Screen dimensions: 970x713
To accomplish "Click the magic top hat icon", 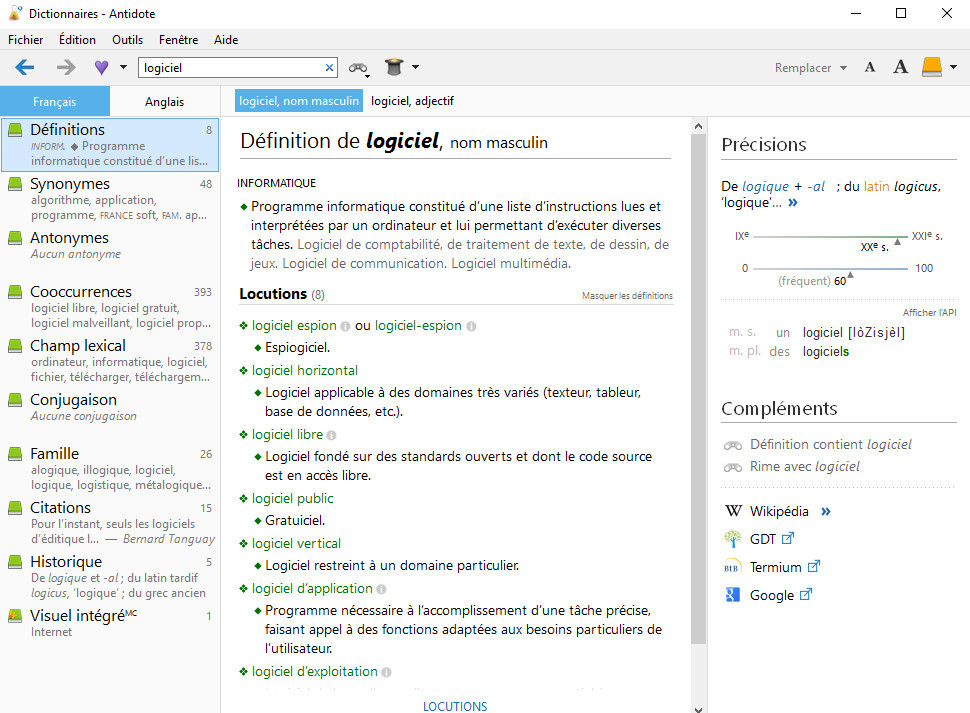I will pos(394,67).
